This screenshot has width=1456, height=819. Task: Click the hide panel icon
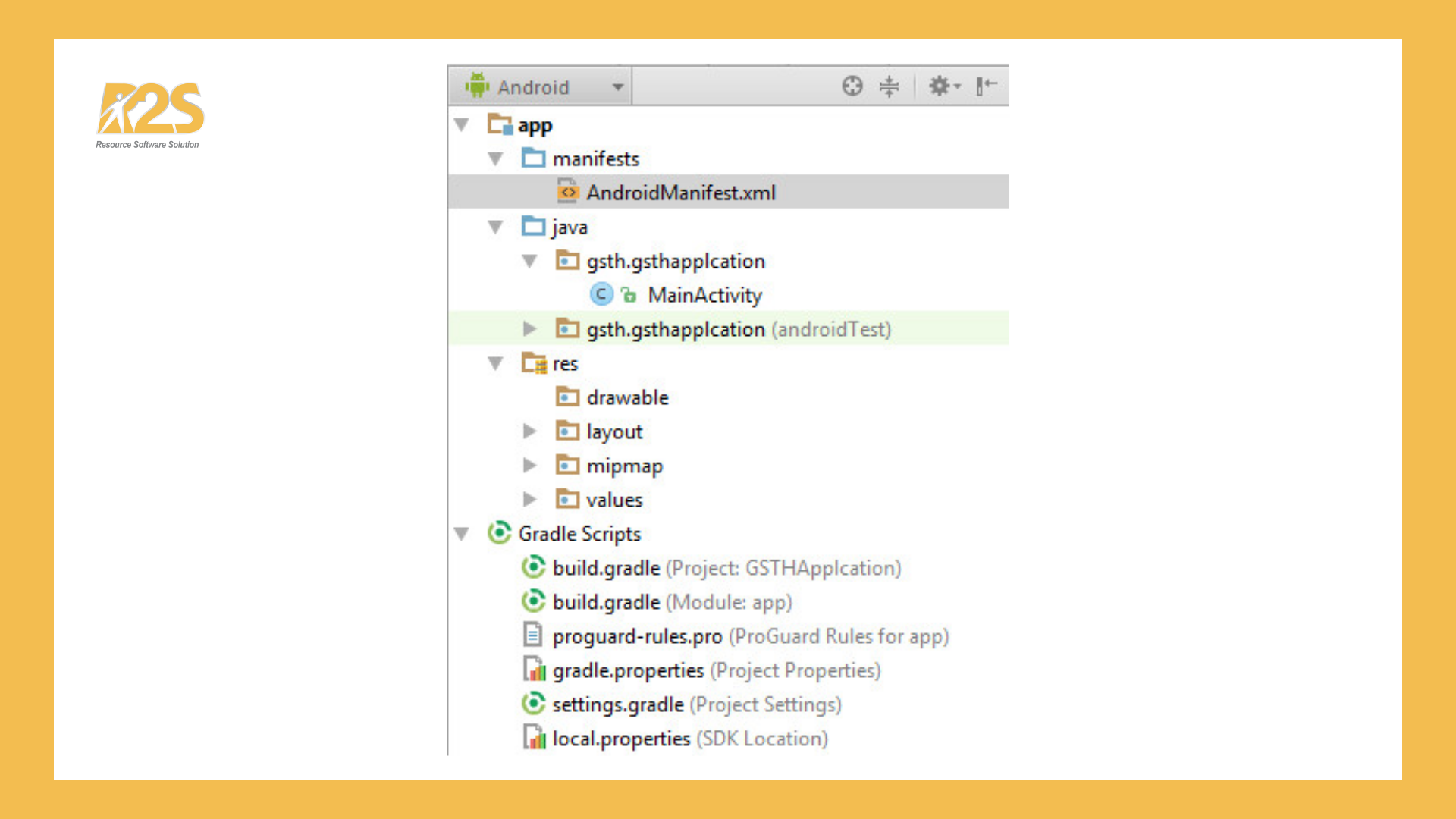point(986,86)
